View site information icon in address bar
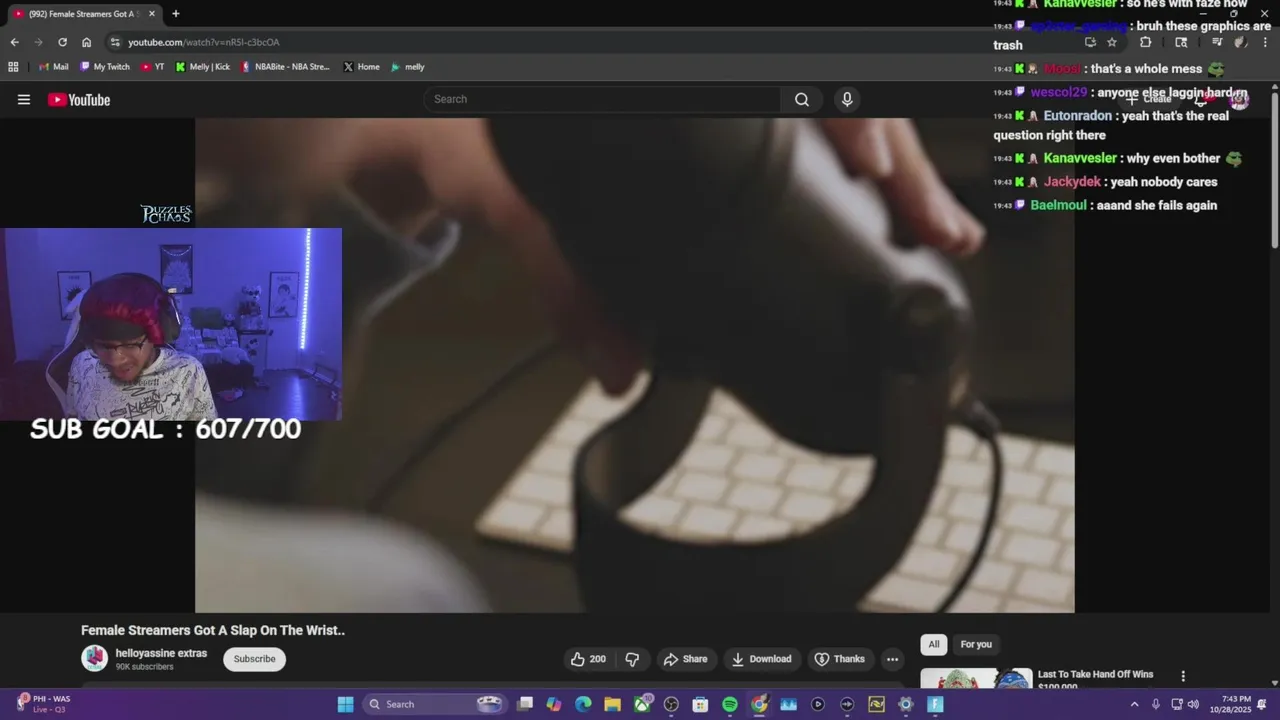The height and width of the screenshot is (720, 1280). (x=115, y=42)
